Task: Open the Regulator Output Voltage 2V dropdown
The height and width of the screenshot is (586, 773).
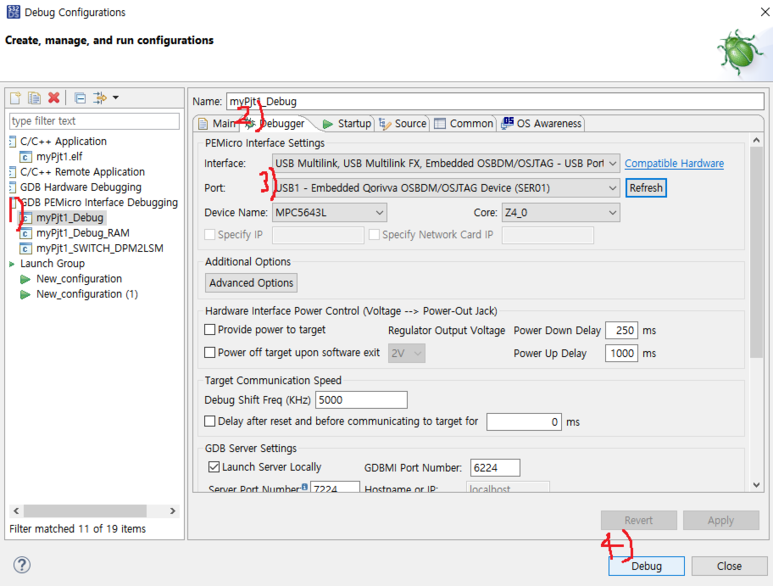Action: [407, 353]
